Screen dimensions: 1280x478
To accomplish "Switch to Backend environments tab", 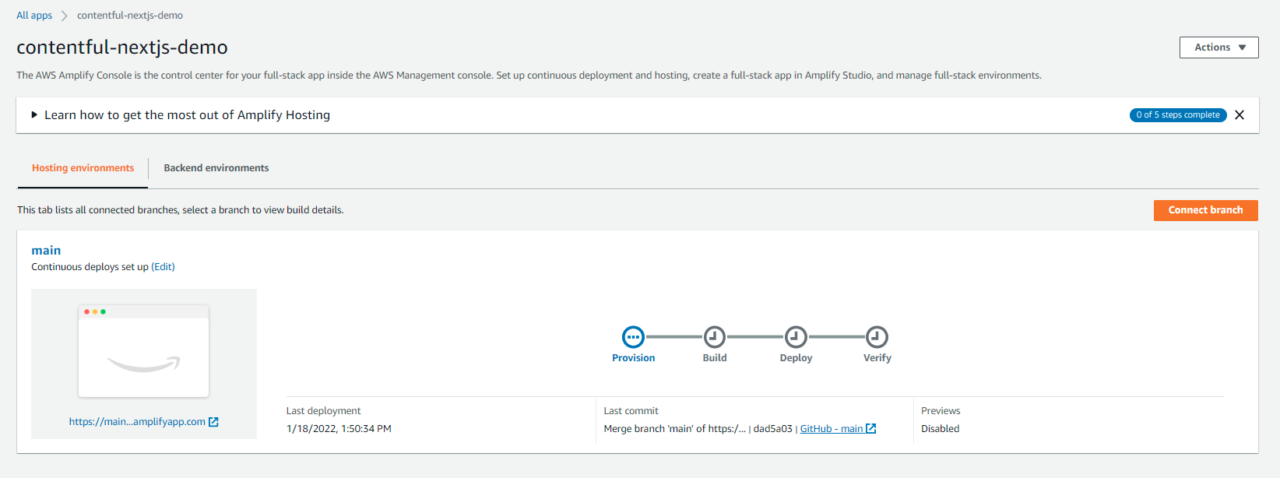I will pos(216,168).
